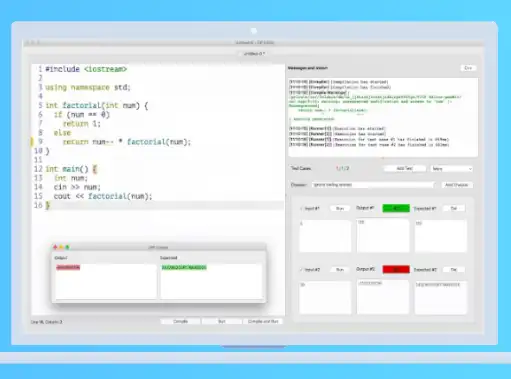Click code line 'cin >> num;'
511x379 pixels.
(x=77, y=187)
